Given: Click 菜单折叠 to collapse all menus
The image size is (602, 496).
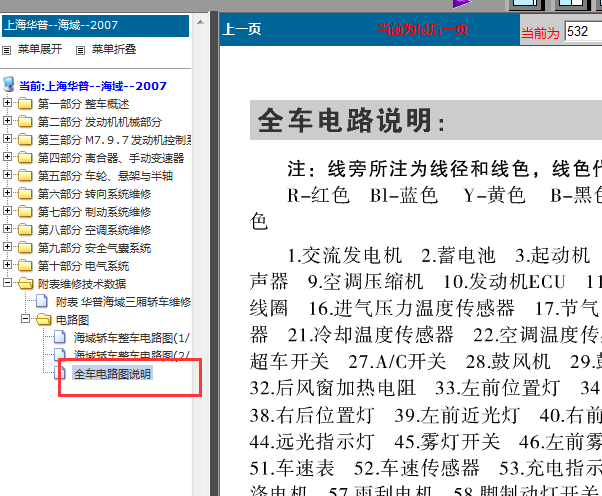Looking at the screenshot, I should [x=114, y=49].
